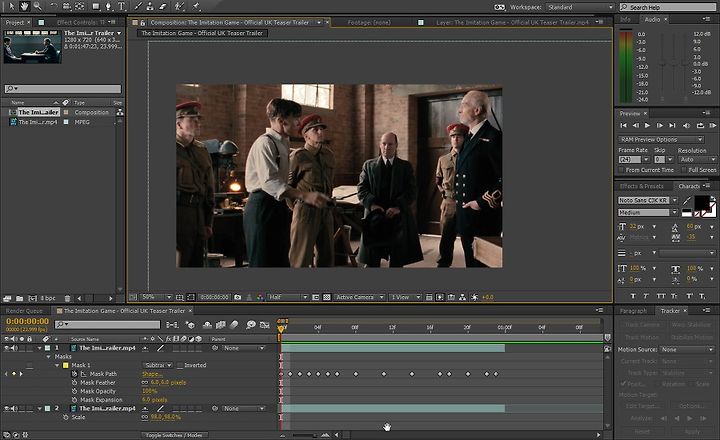Toggle Mask Path stopwatch
The width and height of the screenshot is (720, 440).
pos(74,374)
